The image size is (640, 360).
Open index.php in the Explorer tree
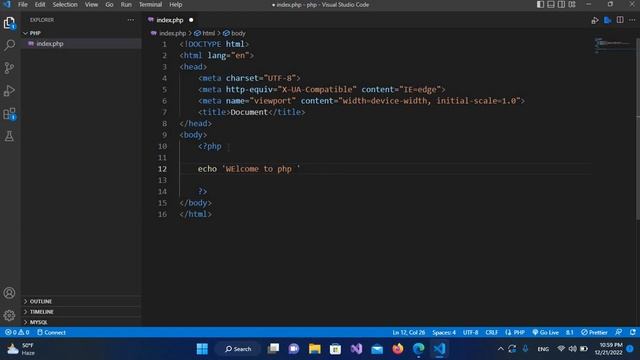pos(81,44)
